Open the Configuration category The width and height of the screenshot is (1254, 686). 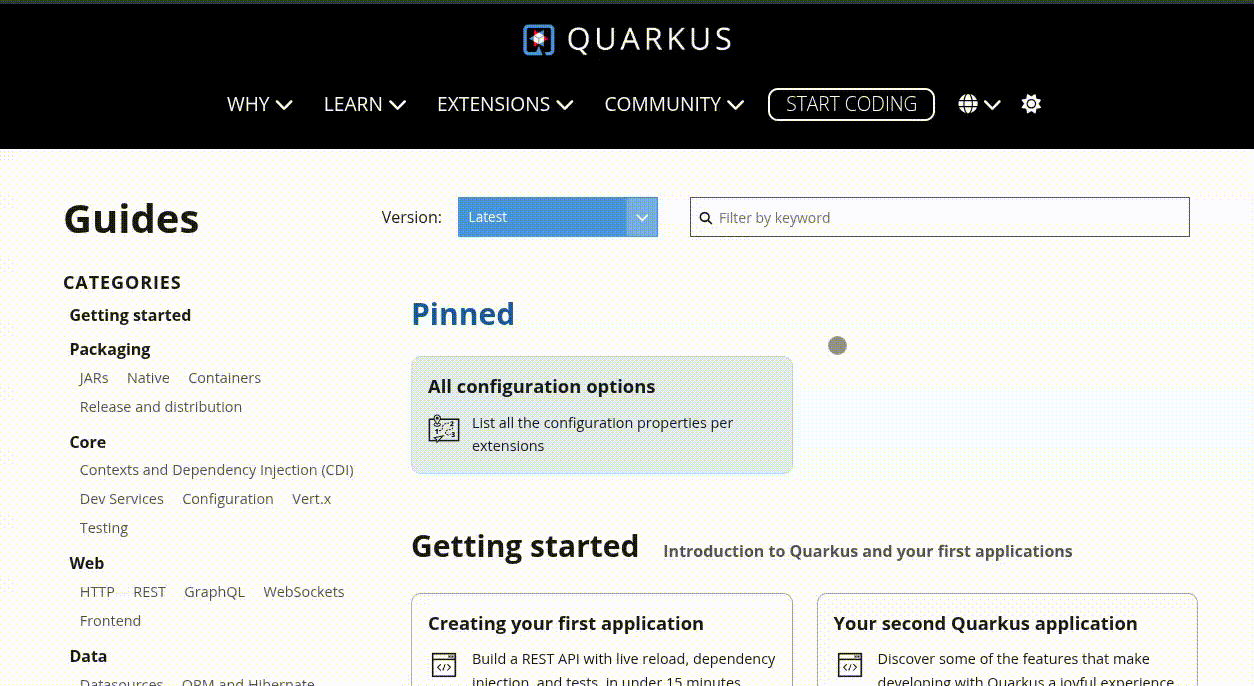[228, 499]
